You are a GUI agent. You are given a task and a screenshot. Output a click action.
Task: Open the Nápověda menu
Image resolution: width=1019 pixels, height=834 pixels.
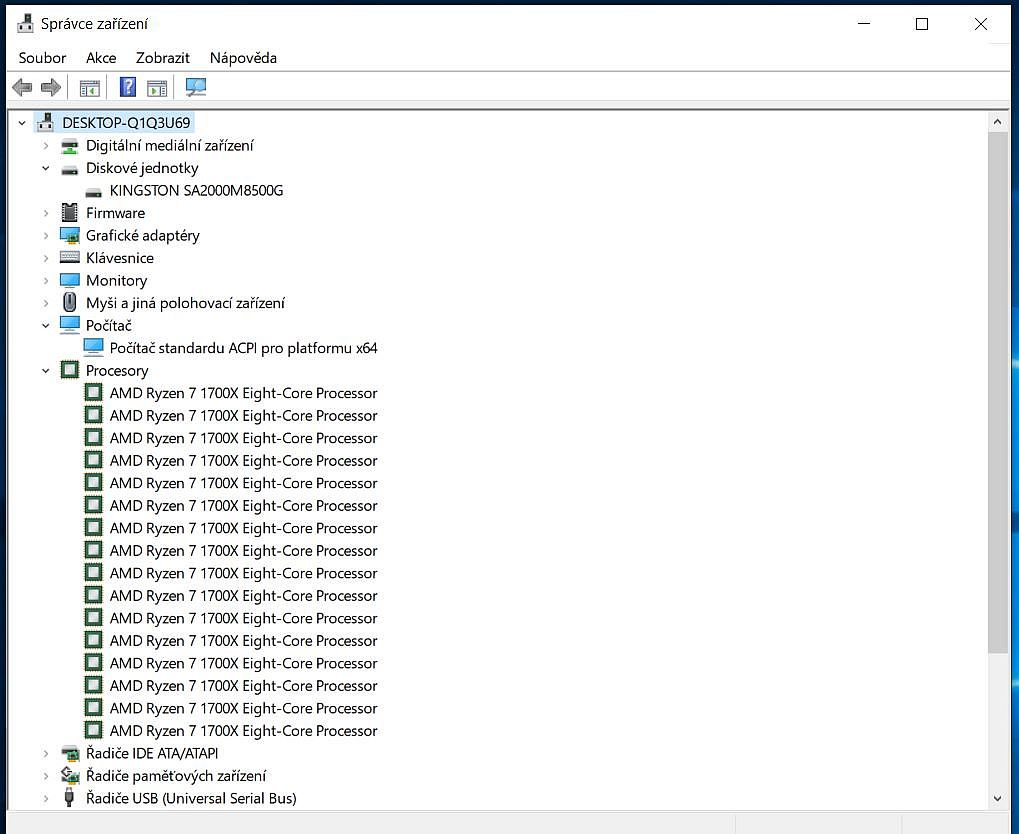click(243, 58)
